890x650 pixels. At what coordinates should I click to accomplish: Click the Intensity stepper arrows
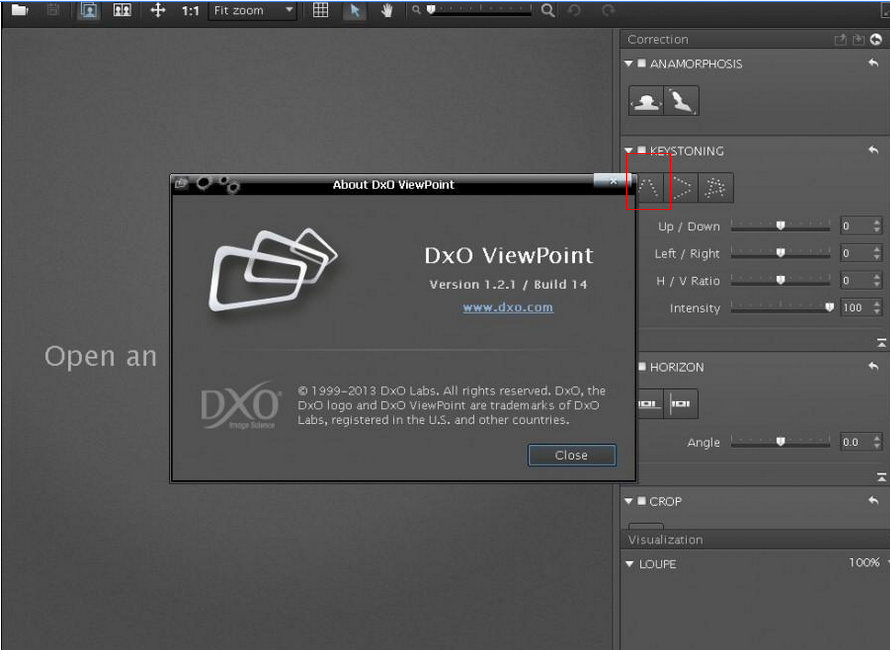(x=878, y=308)
